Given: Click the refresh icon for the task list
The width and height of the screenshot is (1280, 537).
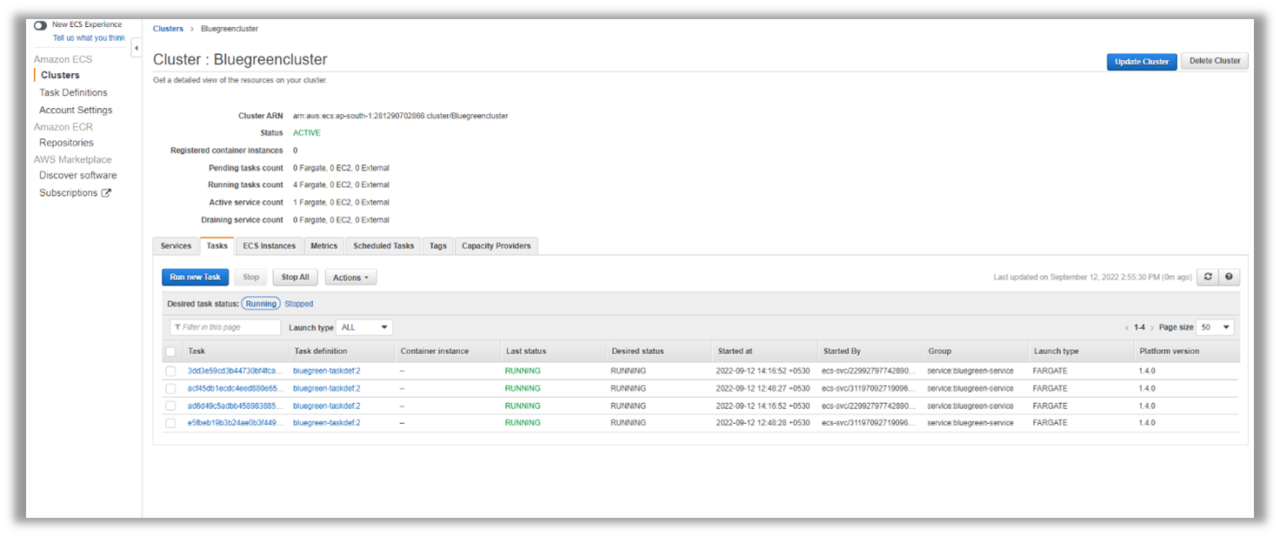Looking at the screenshot, I should tap(1209, 277).
